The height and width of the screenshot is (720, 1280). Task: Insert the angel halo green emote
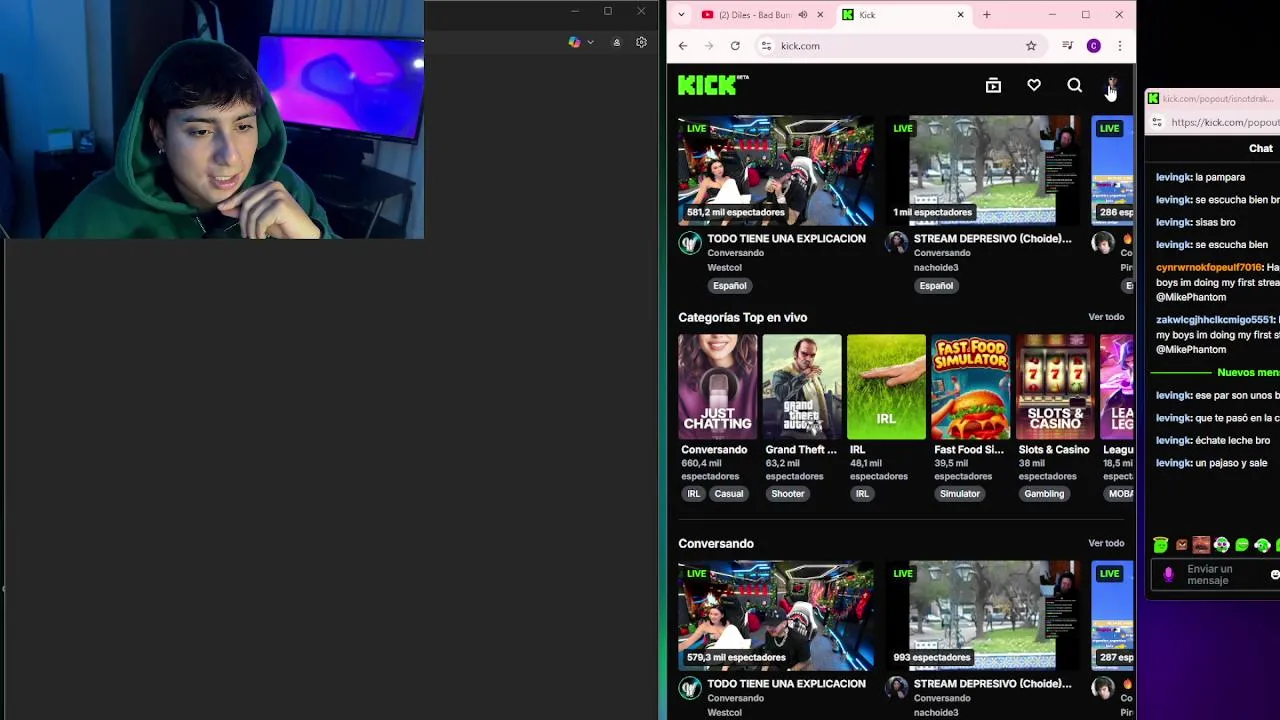pos(1161,545)
